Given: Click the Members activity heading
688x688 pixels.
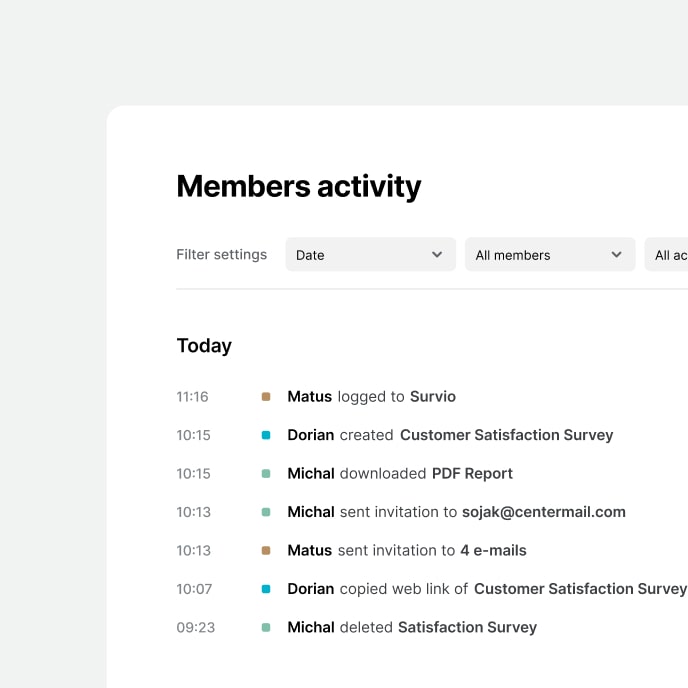Looking at the screenshot, I should click(299, 186).
